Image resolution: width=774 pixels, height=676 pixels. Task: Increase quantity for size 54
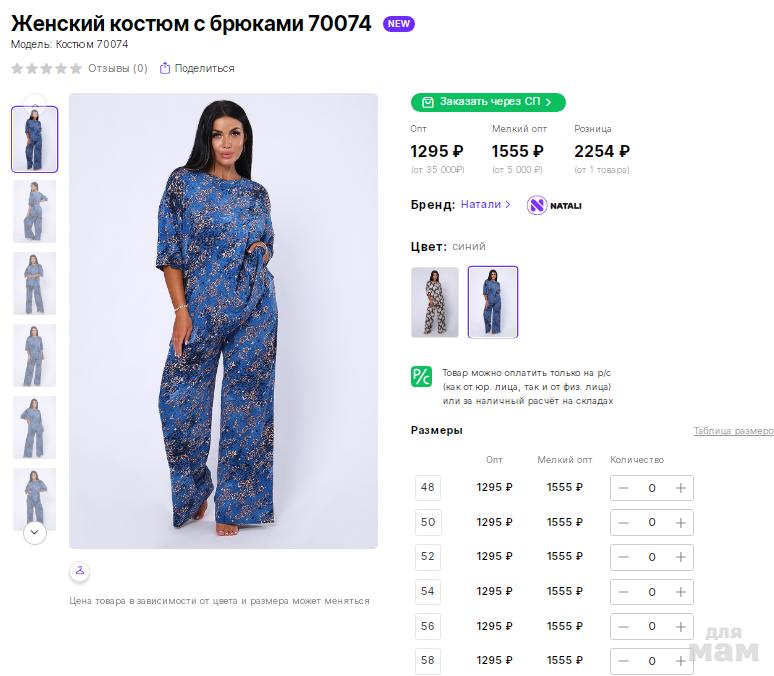681,592
